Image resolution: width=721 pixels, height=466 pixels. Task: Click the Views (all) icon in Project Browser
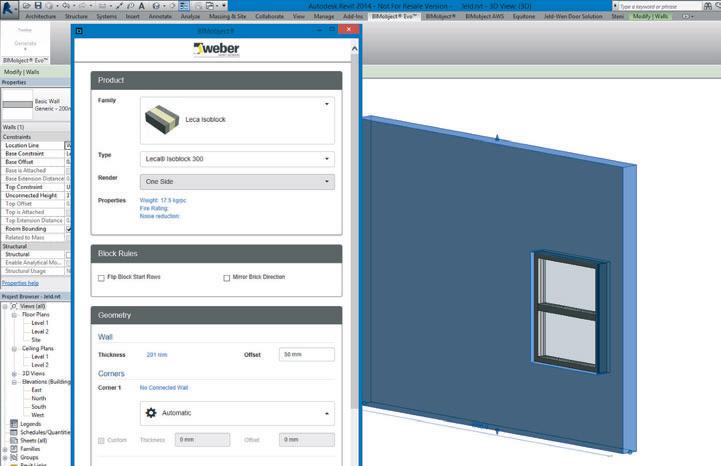14,306
